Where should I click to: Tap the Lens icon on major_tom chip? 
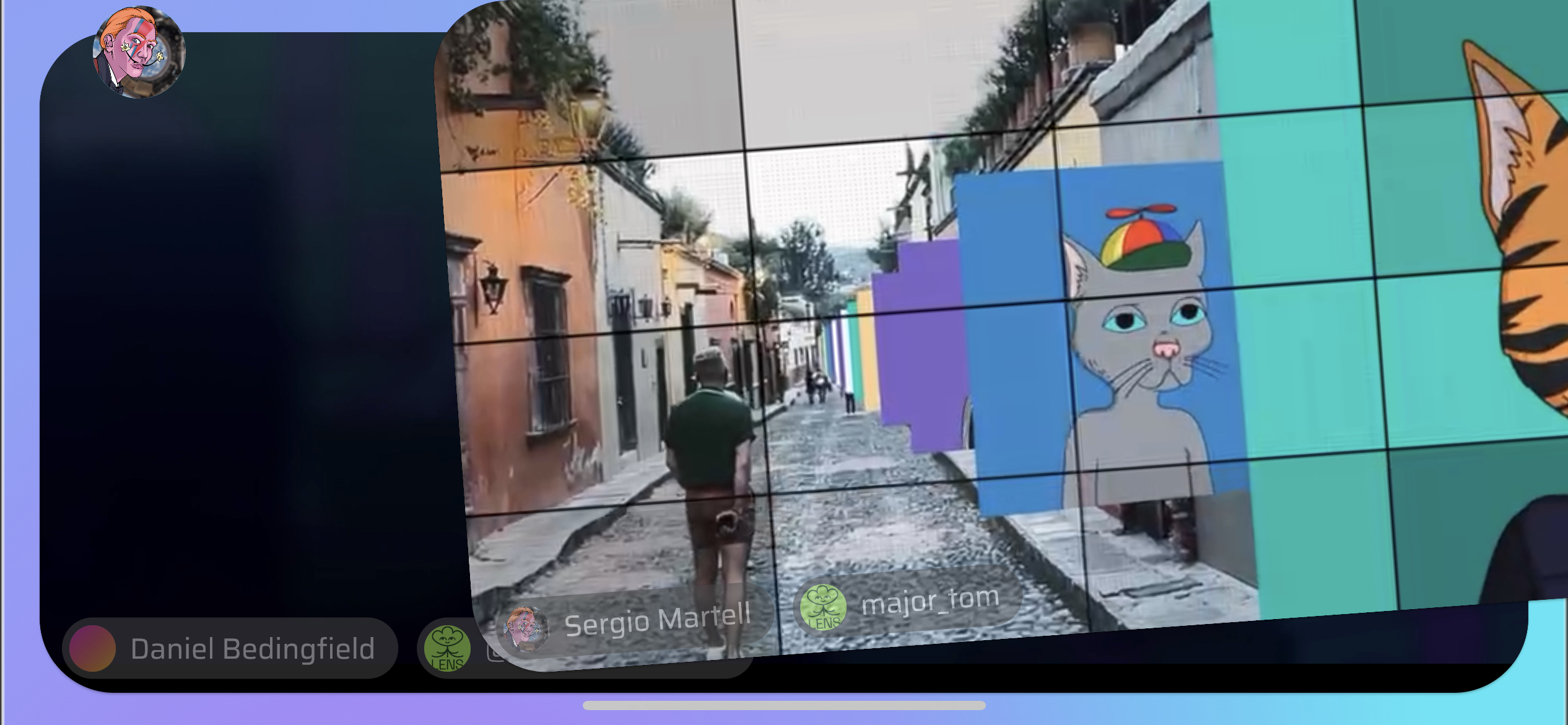click(x=823, y=607)
